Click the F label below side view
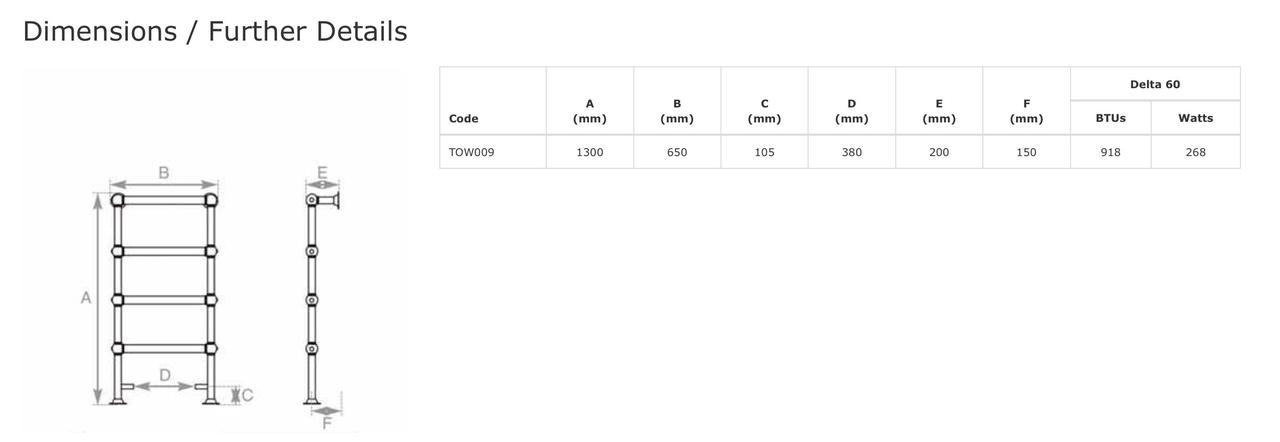The image size is (1280, 442). (326, 423)
